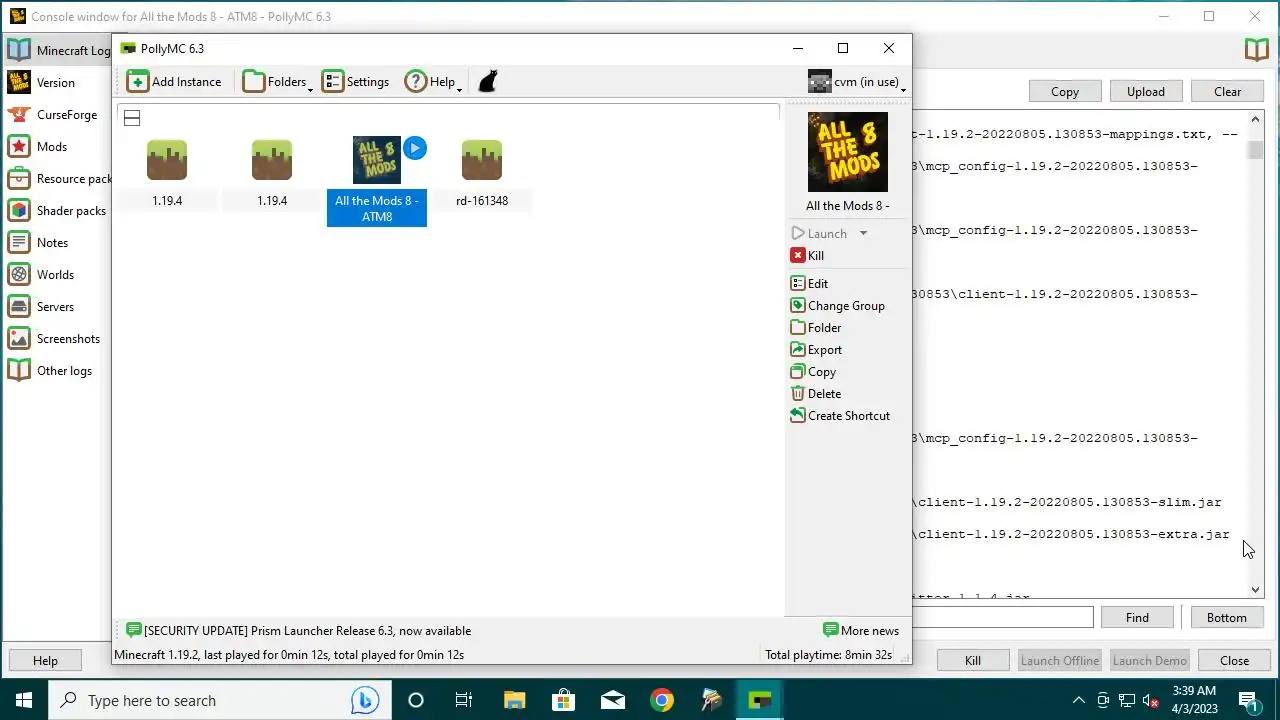Open the taskbar notification center

click(1248, 700)
